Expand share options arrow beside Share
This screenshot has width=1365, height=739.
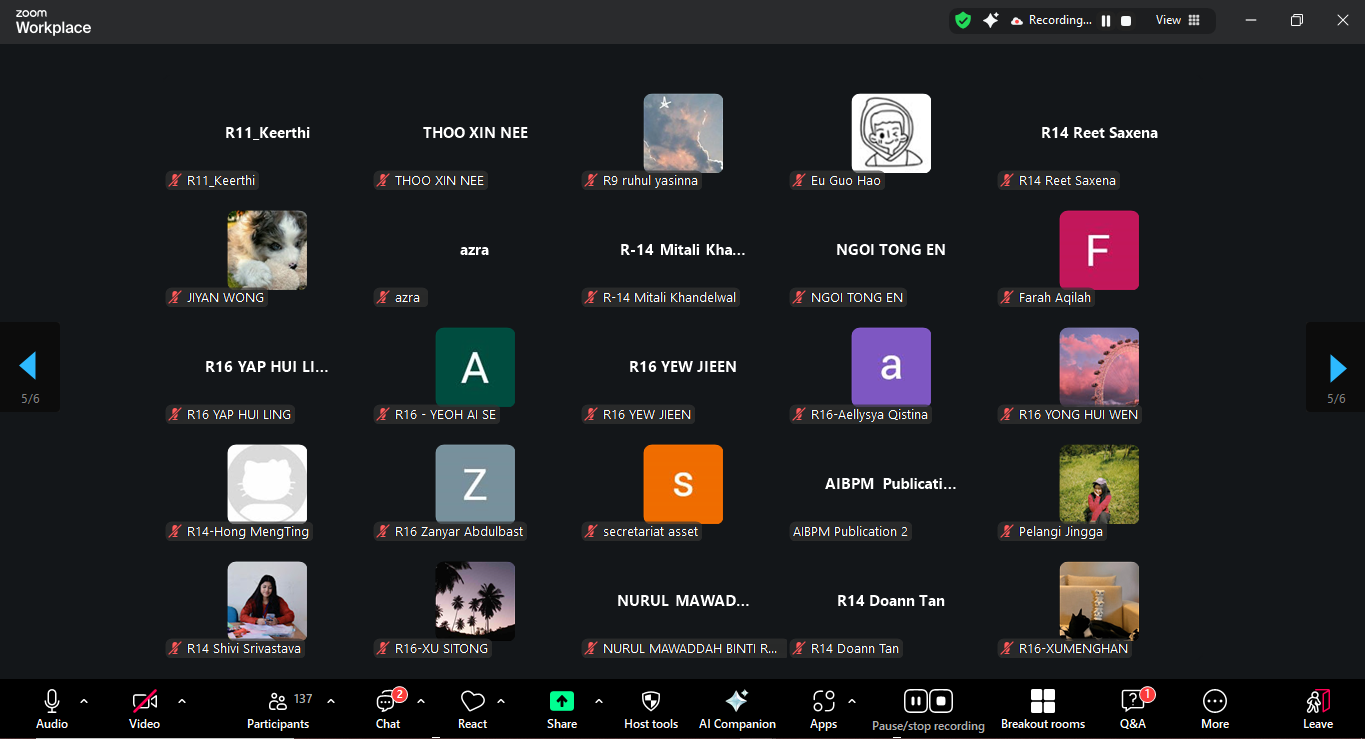point(599,701)
